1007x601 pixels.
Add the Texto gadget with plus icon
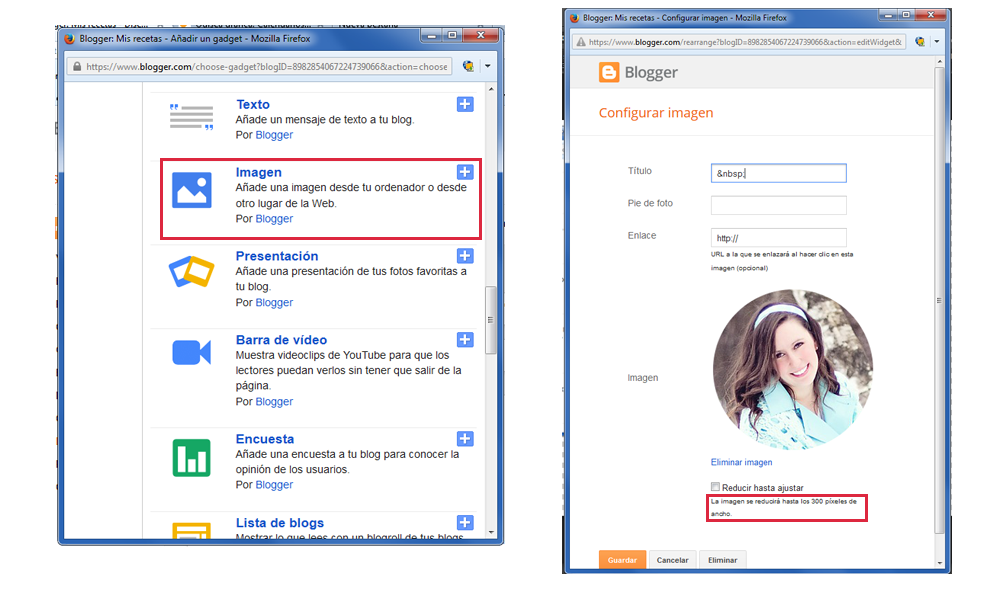[466, 104]
